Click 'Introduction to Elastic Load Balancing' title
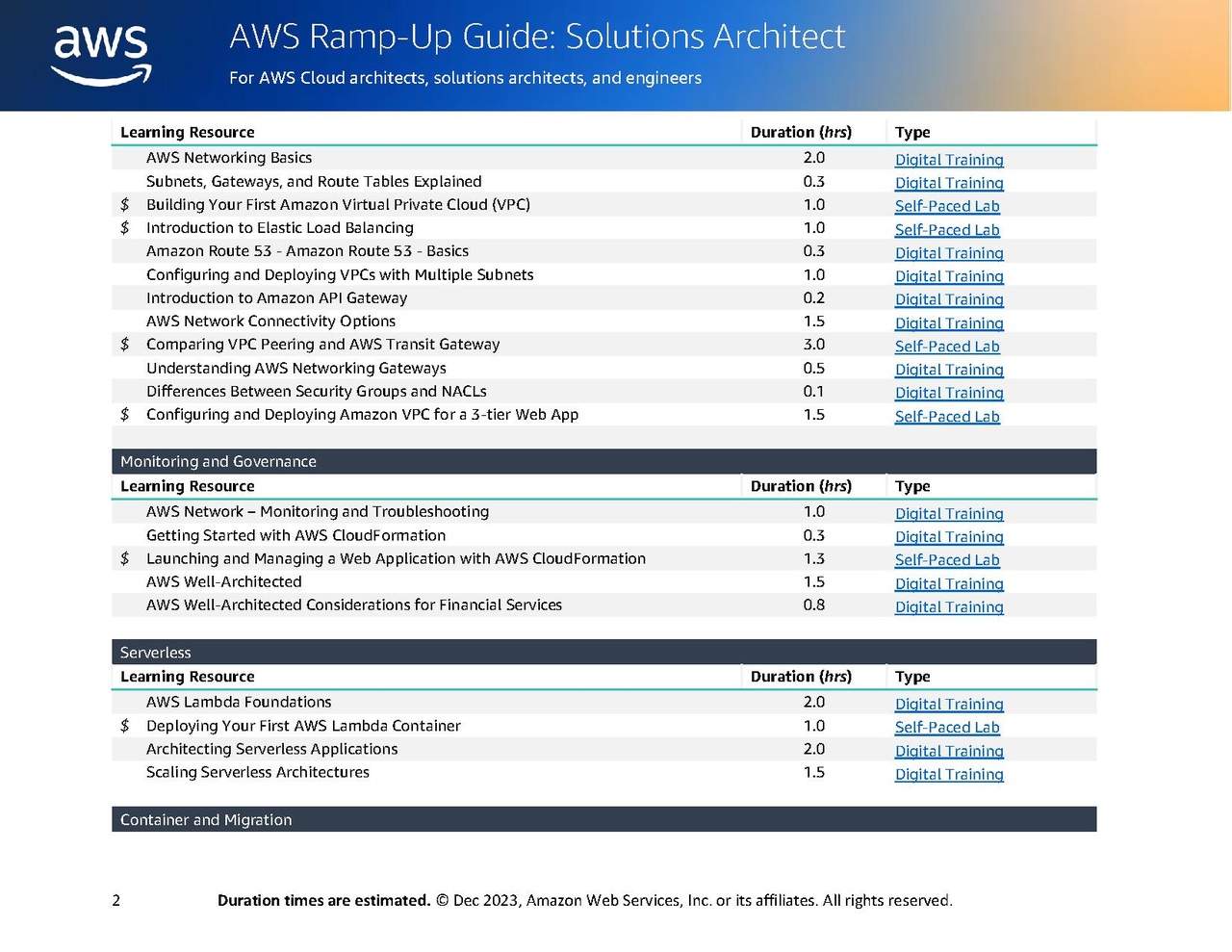1232x952 pixels. pyautogui.click(x=280, y=228)
